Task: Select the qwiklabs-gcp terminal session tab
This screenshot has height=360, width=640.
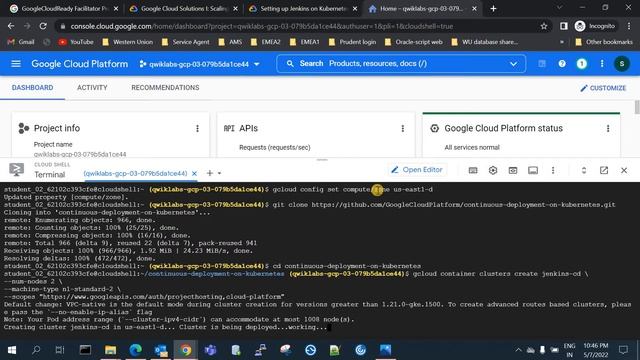Action: click(135, 173)
